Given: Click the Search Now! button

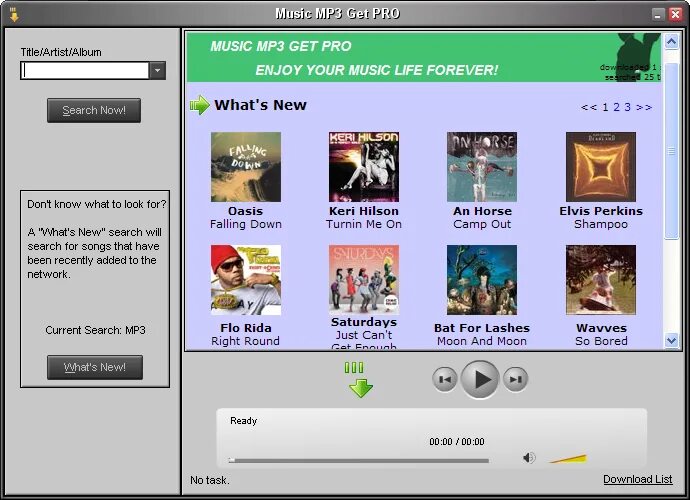Looking at the screenshot, I should (94, 110).
